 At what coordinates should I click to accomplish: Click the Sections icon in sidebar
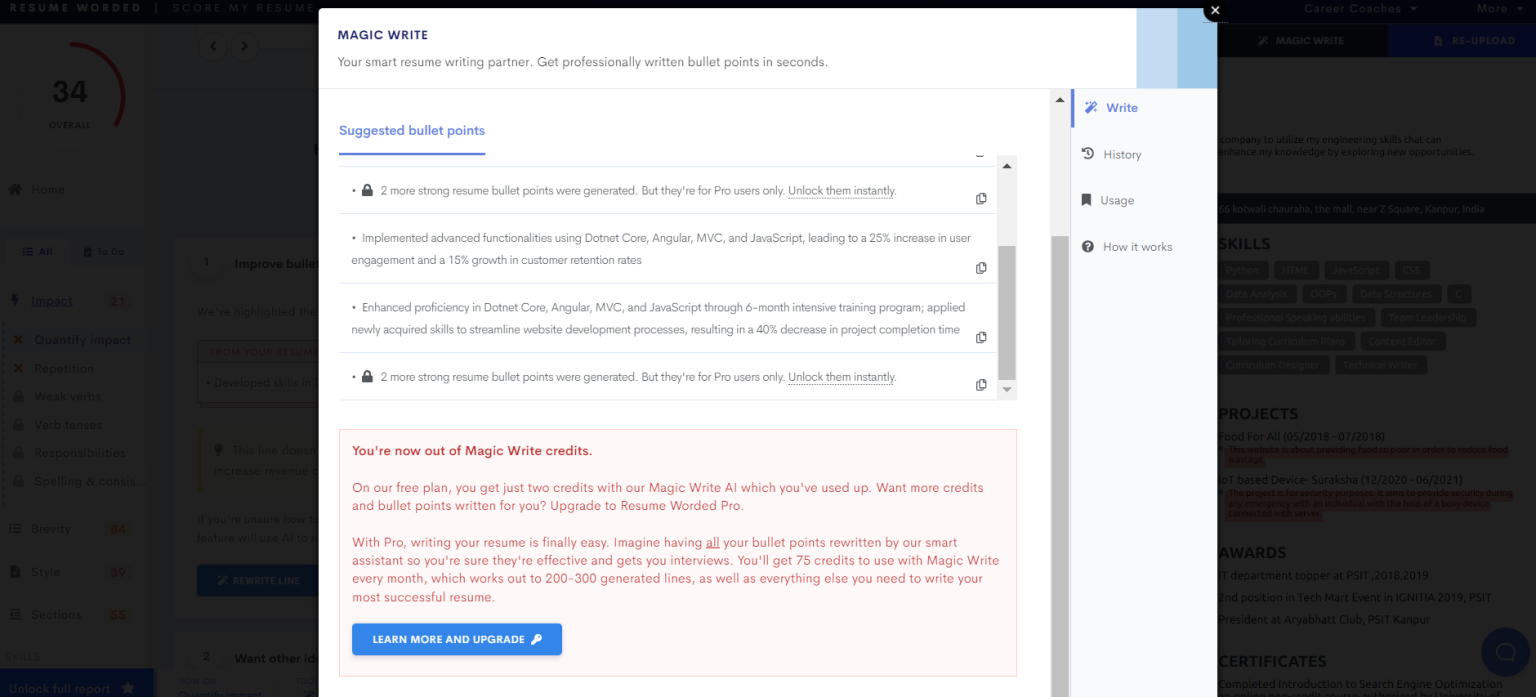[15, 614]
